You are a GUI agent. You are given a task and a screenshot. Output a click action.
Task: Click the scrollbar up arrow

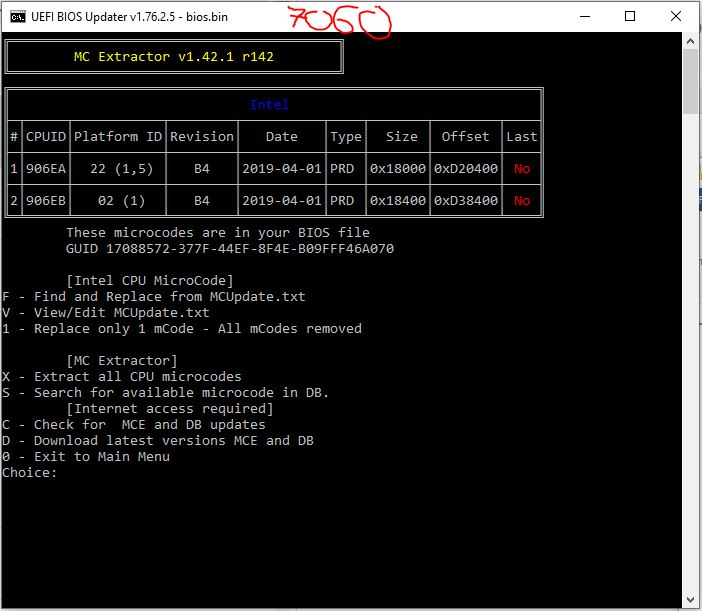pyautogui.click(x=690, y=41)
